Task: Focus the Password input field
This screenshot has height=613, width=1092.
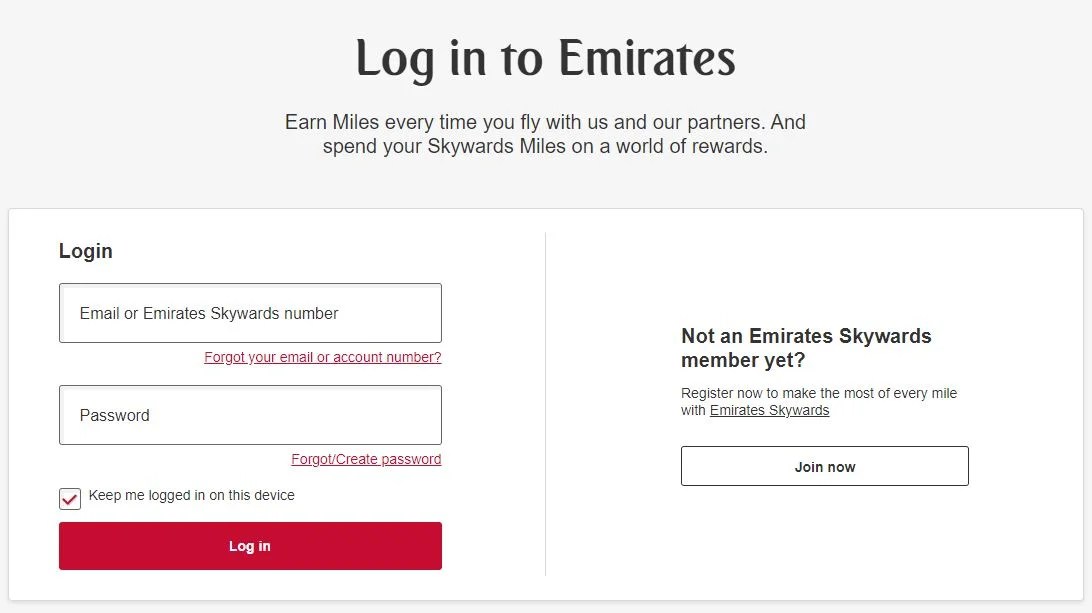Action: (250, 415)
